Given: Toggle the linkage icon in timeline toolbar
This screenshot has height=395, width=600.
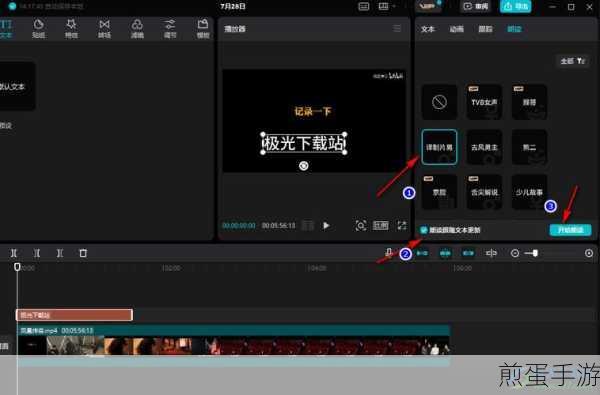Looking at the screenshot, I should pos(468,253).
